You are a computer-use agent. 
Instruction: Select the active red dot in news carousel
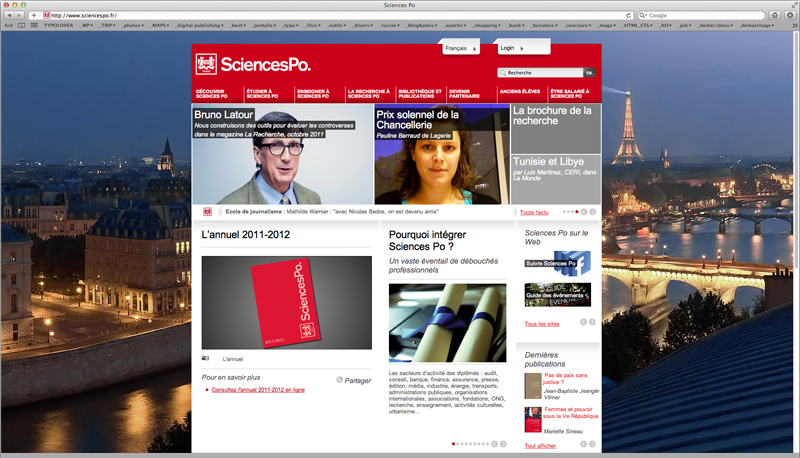tap(577, 212)
